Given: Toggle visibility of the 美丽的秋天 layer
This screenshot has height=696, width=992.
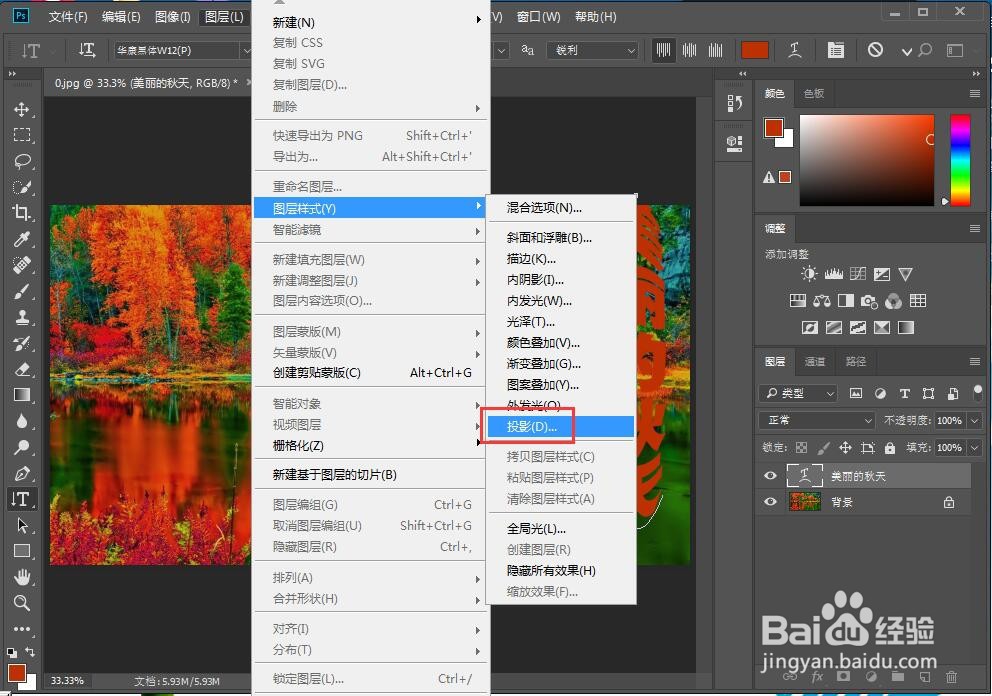Looking at the screenshot, I should (770, 475).
